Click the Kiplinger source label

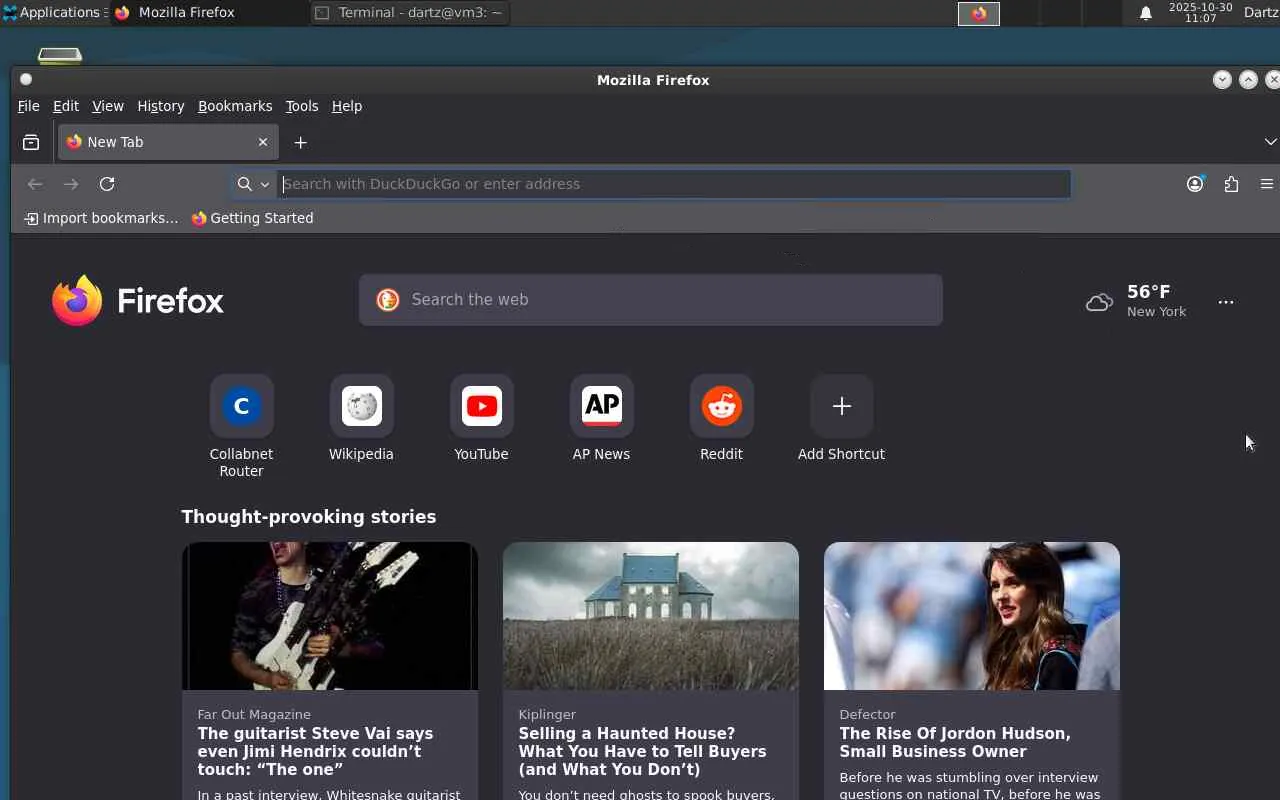(547, 715)
